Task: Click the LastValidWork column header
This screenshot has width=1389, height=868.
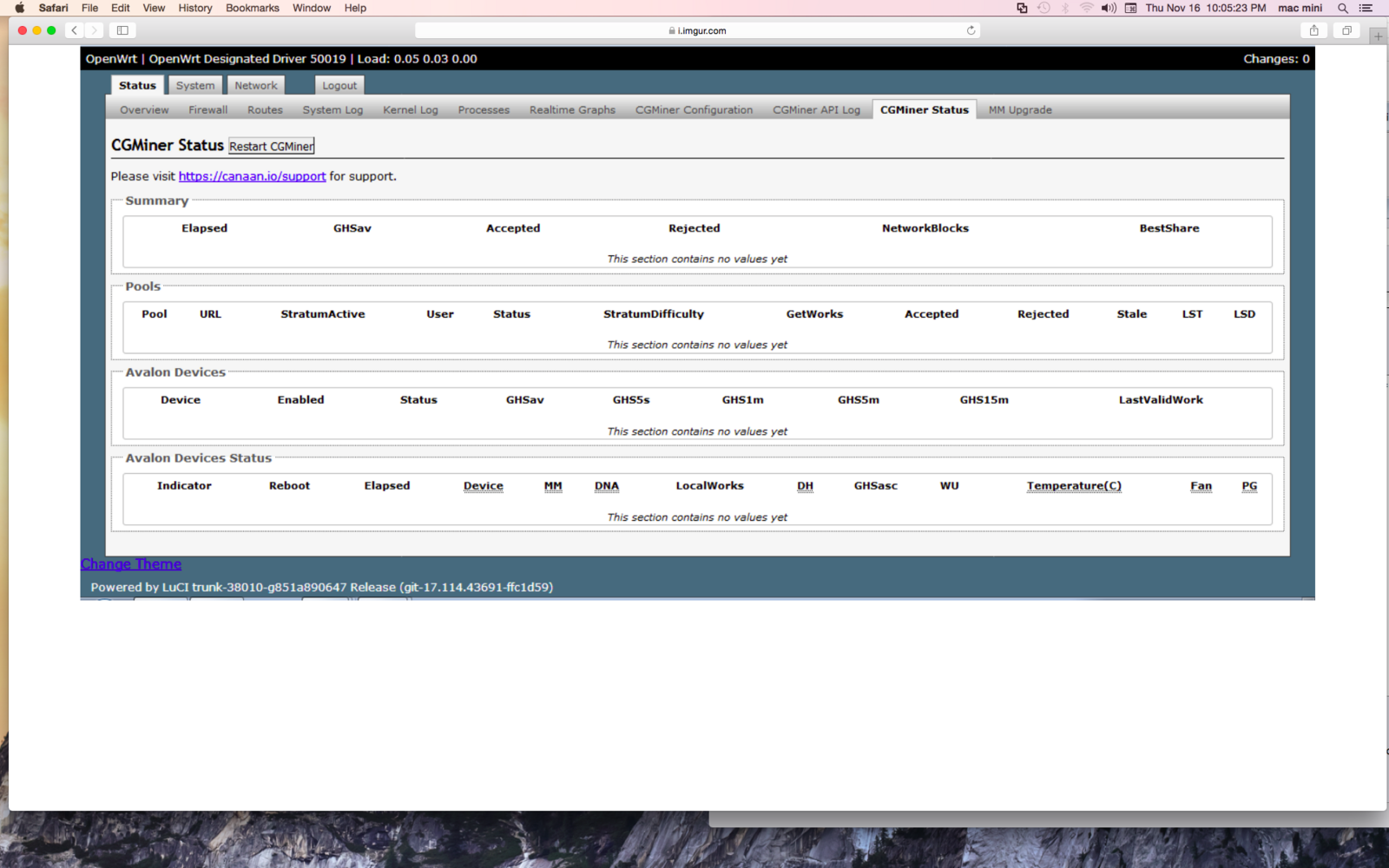Action: 1161,400
